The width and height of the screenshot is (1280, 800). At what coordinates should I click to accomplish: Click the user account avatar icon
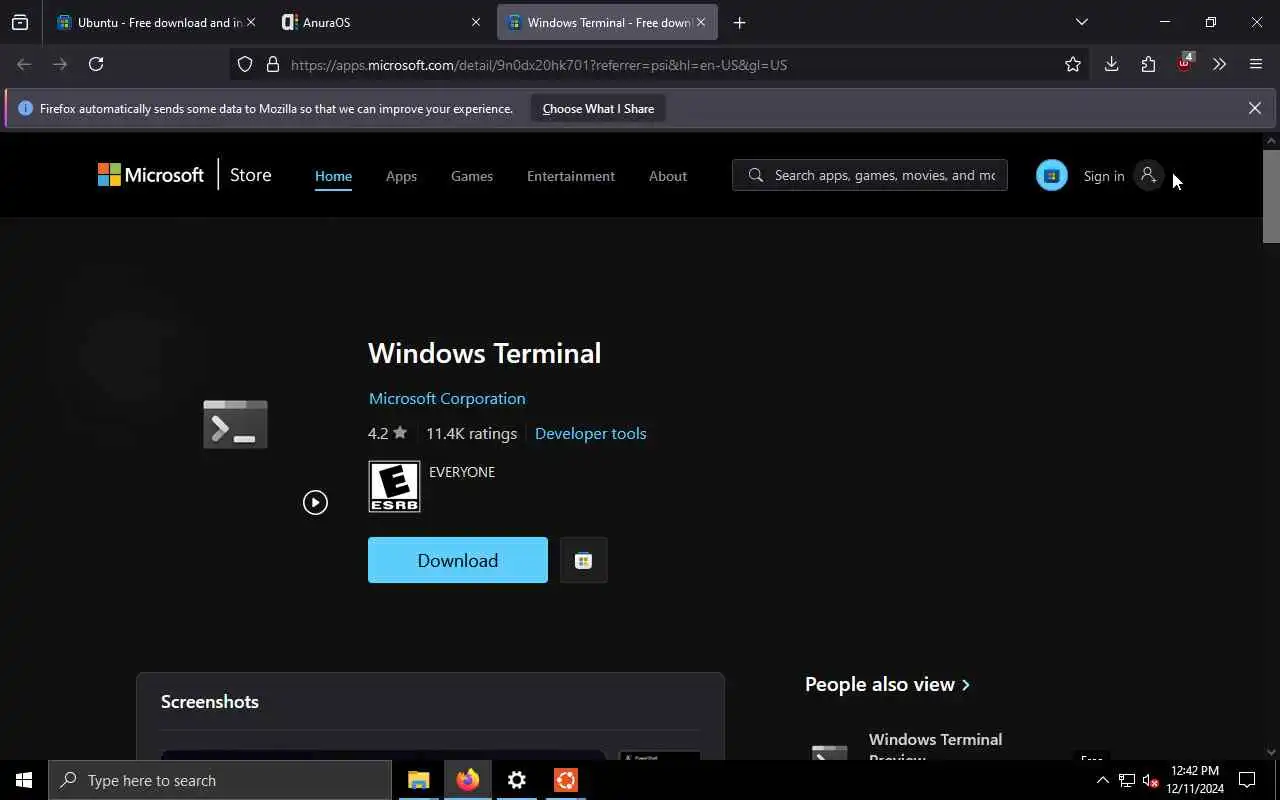[1148, 175]
